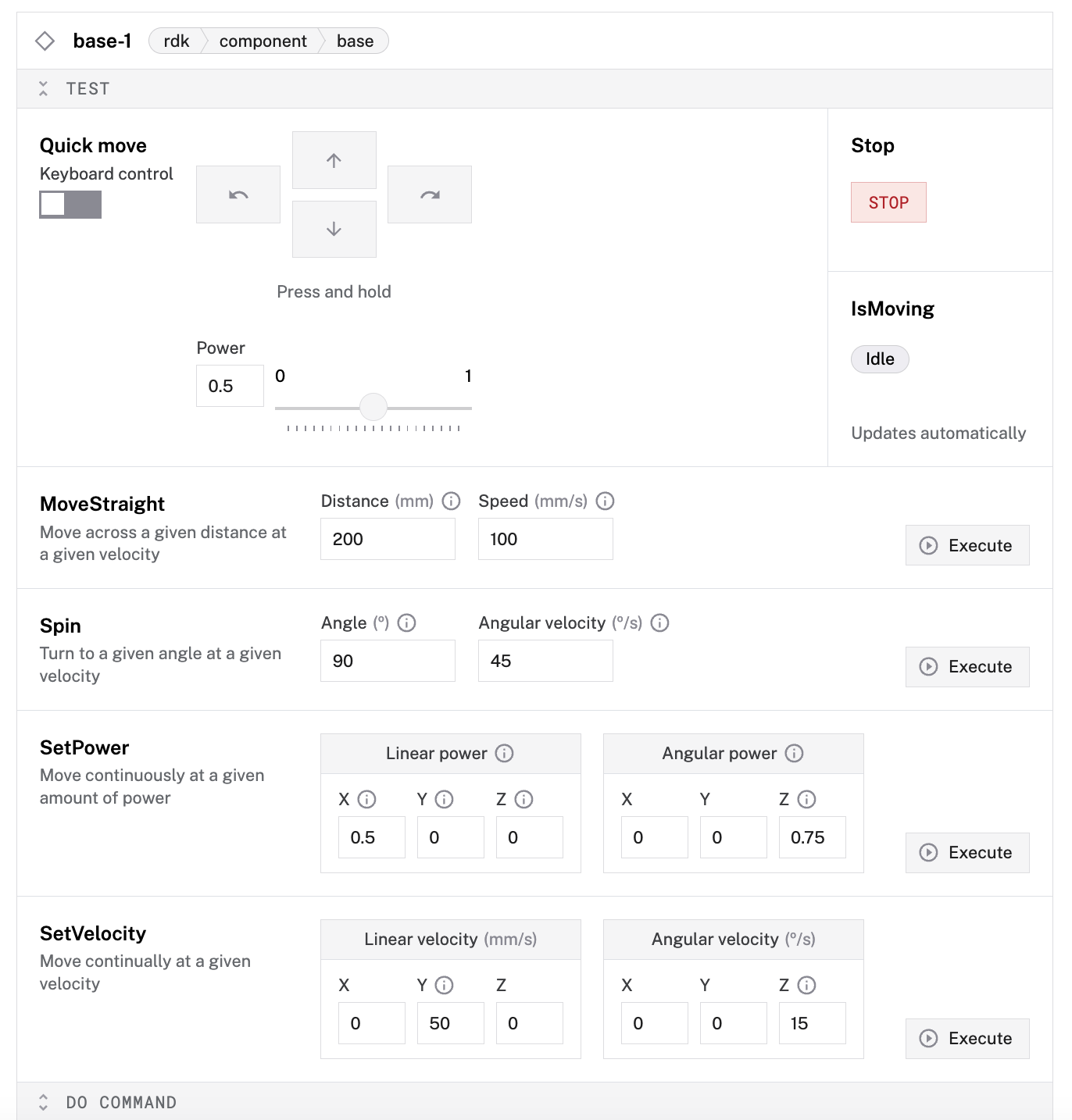Select the rdk breadcrumb
1072x1120 pixels.
(x=175, y=41)
